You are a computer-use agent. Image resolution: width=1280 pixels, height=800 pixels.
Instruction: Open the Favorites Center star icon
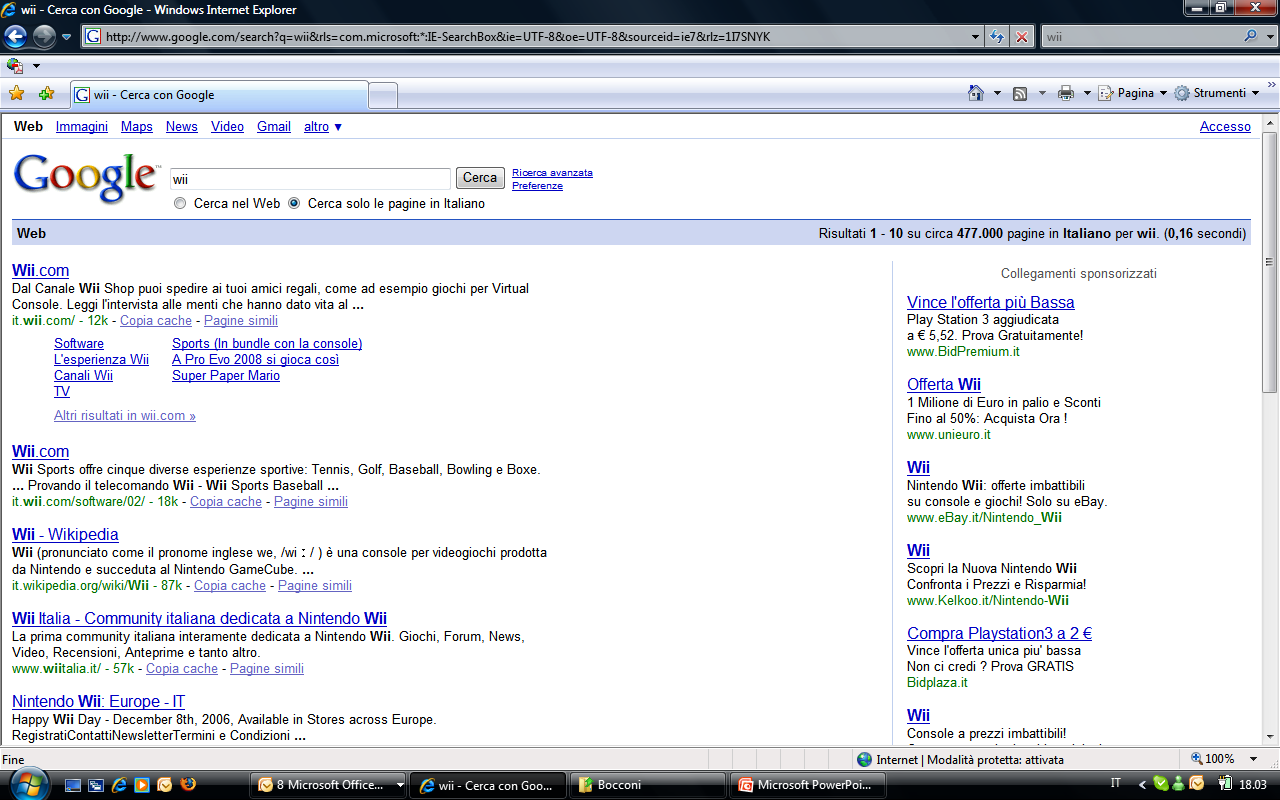click(16, 94)
